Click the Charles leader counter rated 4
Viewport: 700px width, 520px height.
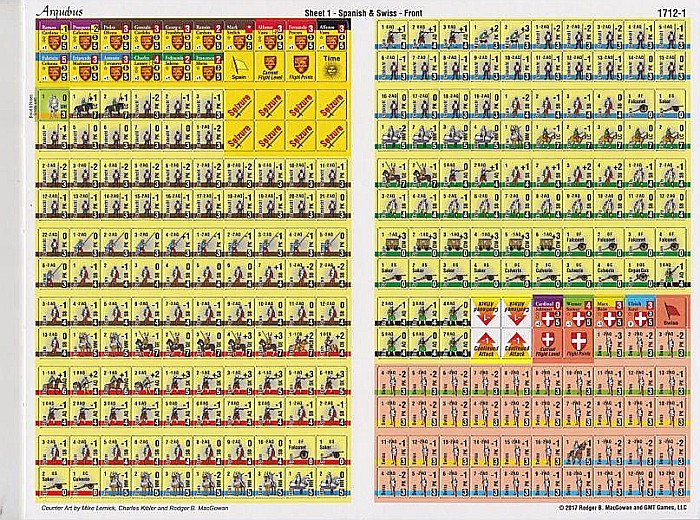pos(146,67)
